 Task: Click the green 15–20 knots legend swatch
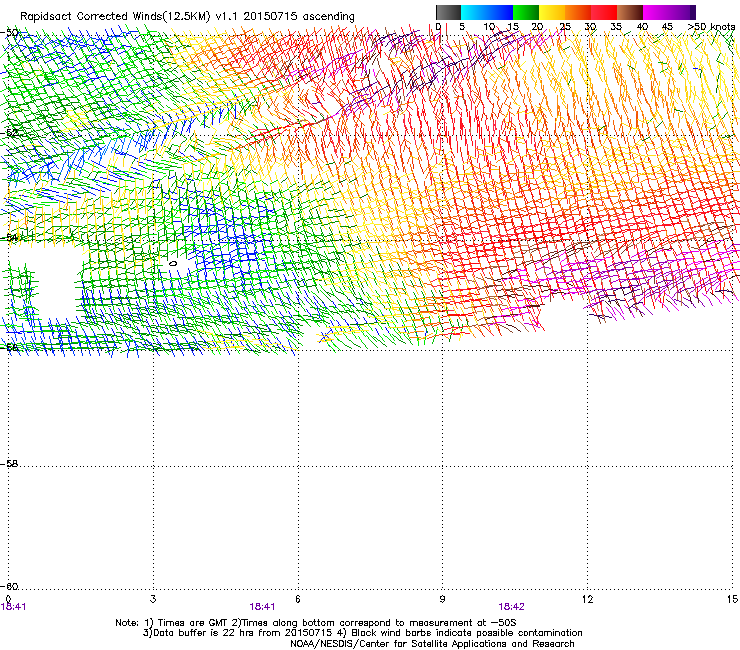point(526,12)
